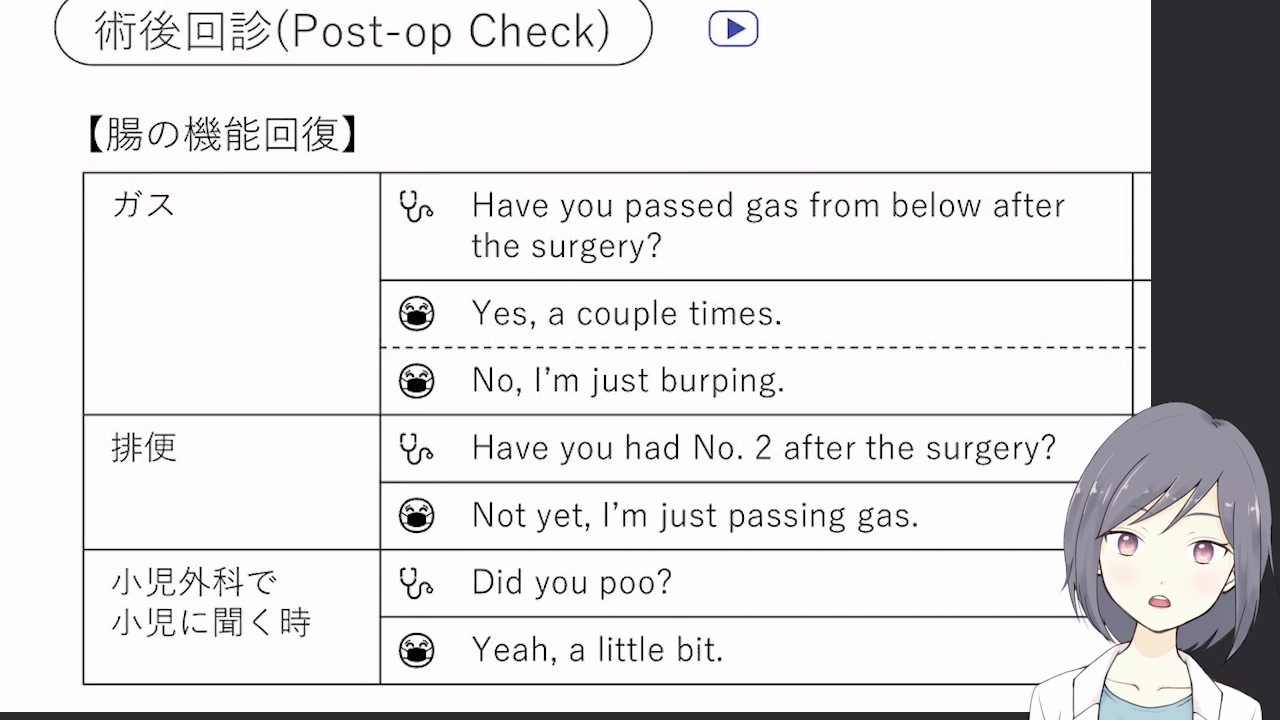Click the masked face icon beside "Yes, a couple times."
The width and height of the screenshot is (1280, 720).
416,314
